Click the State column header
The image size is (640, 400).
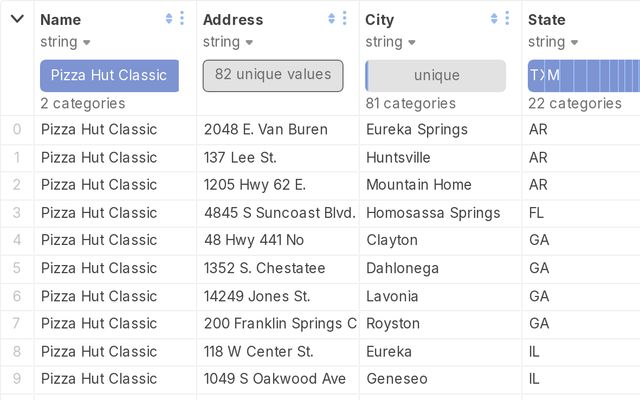(547, 19)
